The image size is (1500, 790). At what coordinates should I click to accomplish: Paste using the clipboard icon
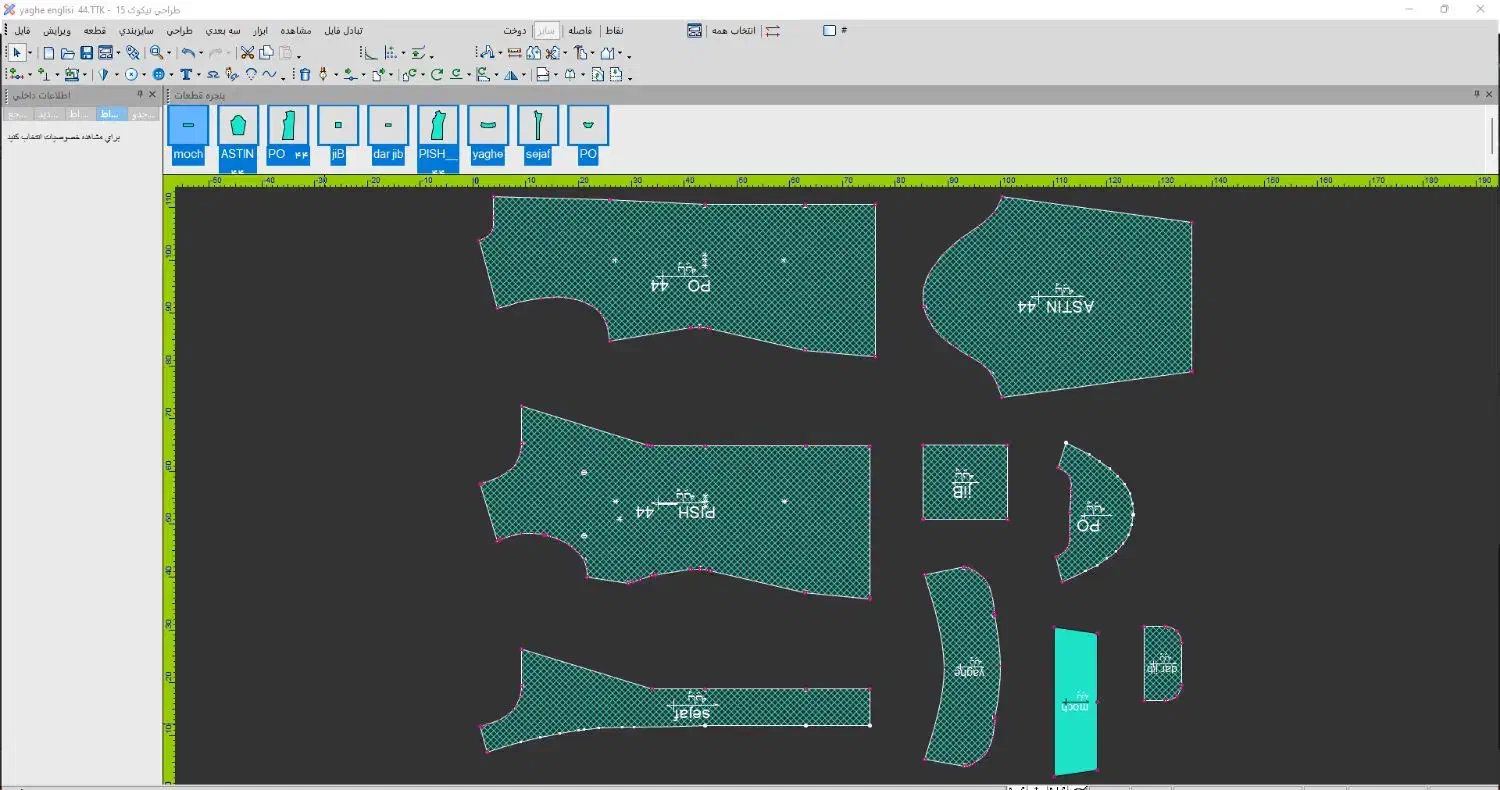pos(285,53)
